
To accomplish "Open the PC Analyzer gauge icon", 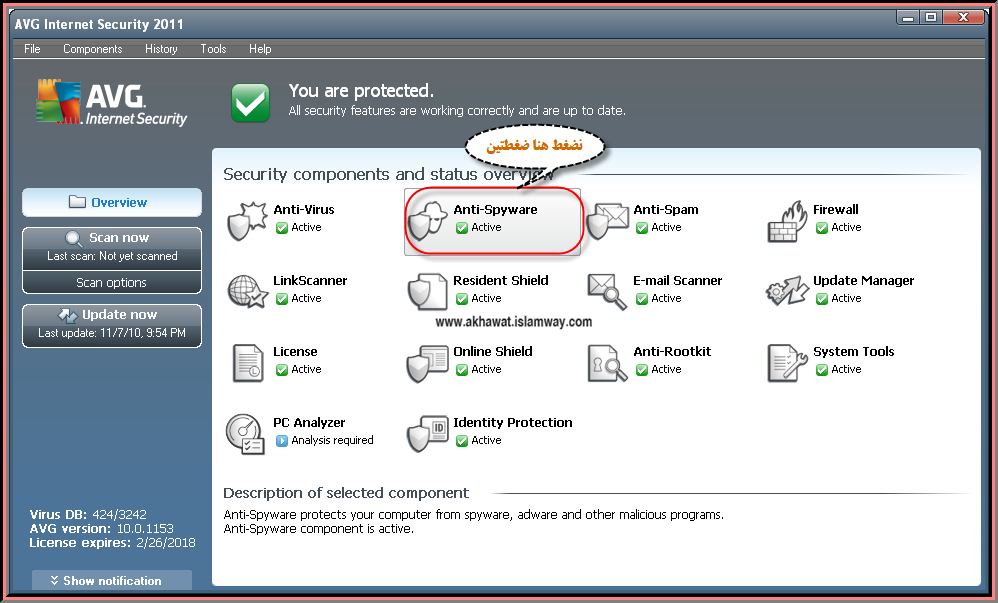I will (x=245, y=434).
